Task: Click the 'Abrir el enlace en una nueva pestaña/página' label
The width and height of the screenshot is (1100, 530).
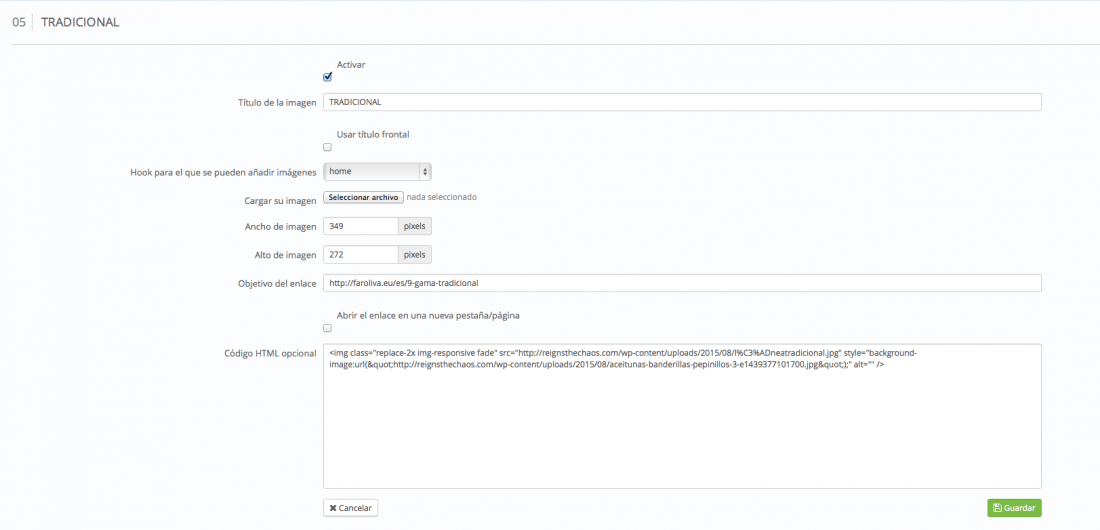Action: (428, 315)
